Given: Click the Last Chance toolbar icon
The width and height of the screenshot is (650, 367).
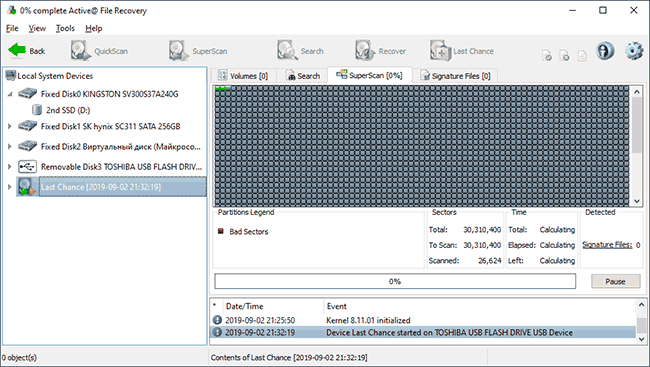Looking at the screenshot, I should pyautogui.click(x=440, y=51).
